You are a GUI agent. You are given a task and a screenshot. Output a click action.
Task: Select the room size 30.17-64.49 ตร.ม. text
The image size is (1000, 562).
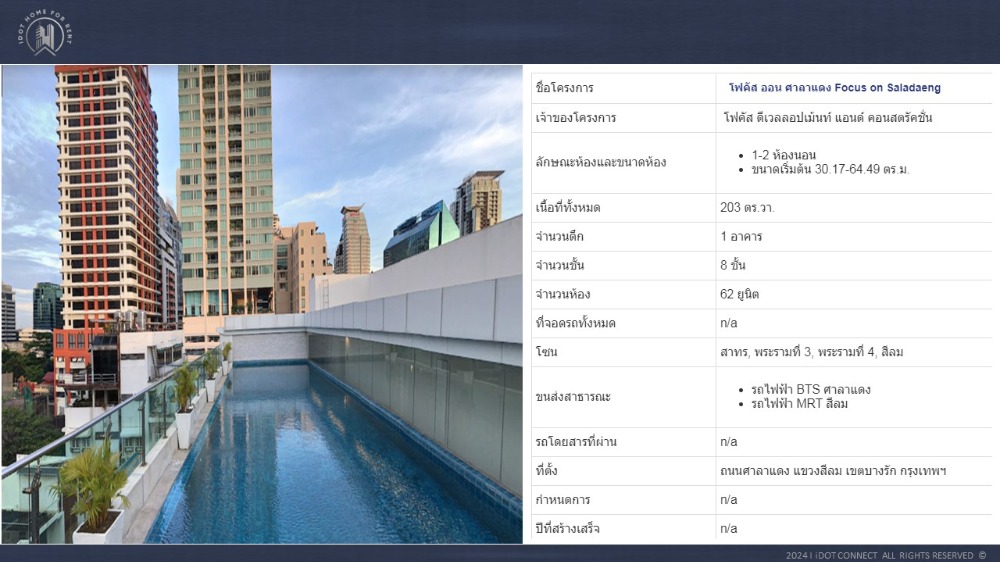830,169
